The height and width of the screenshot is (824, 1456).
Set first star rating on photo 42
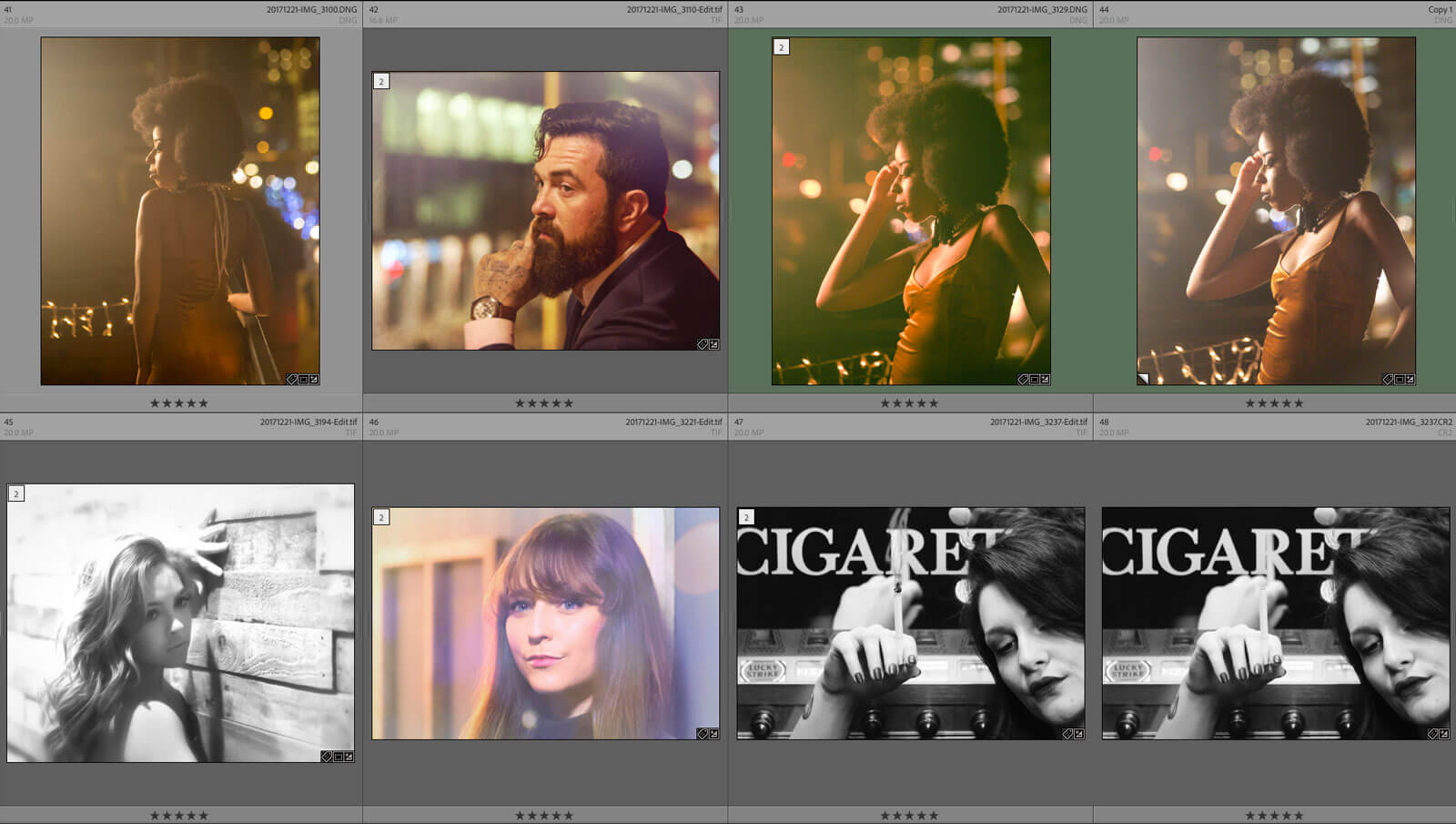(x=521, y=403)
